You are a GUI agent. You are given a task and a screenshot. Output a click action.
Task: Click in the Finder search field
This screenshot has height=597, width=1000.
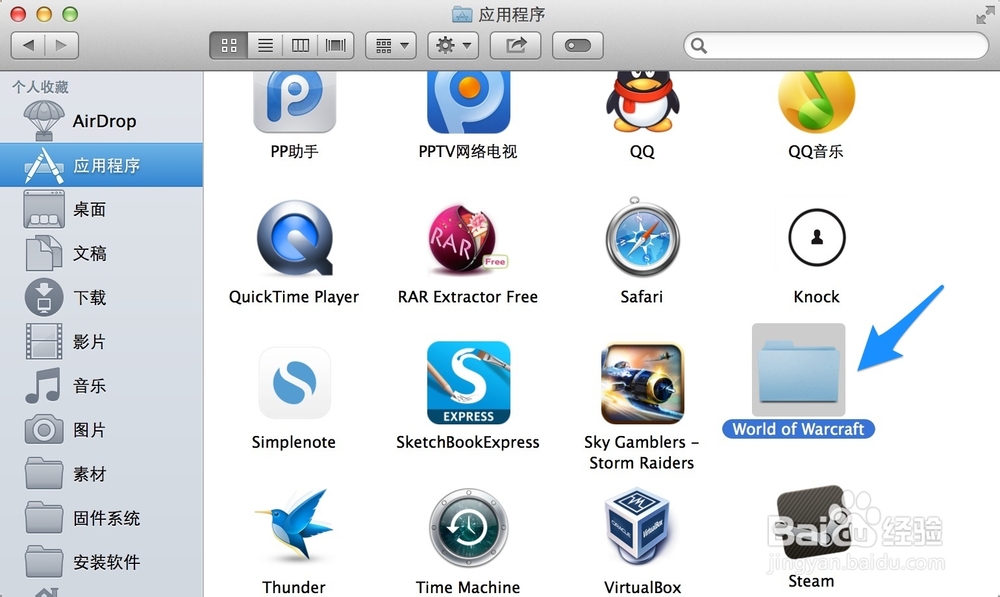836,46
